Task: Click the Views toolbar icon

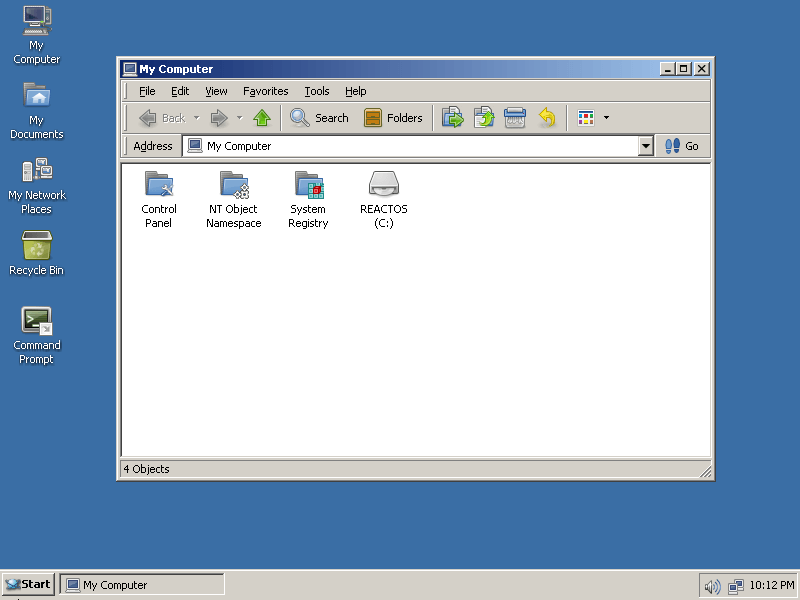Action: coord(586,118)
